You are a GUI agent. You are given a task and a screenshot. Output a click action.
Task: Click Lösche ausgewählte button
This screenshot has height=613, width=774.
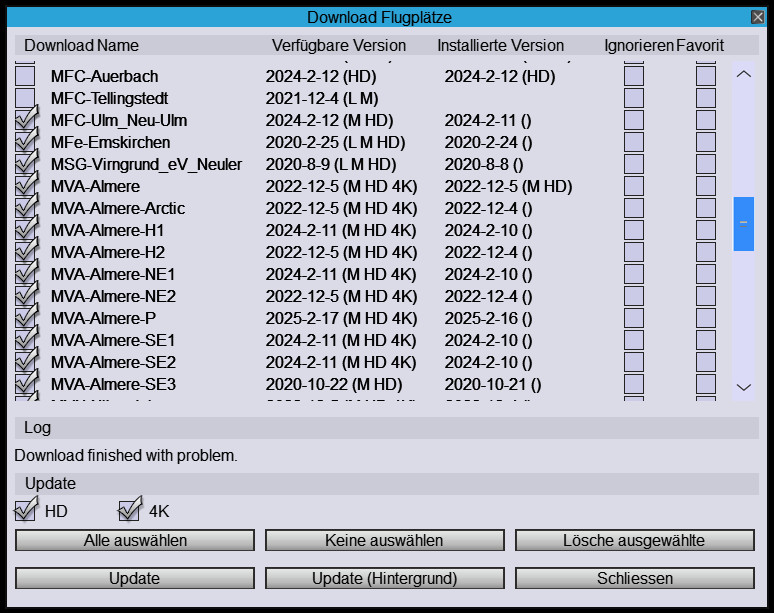(x=634, y=540)
